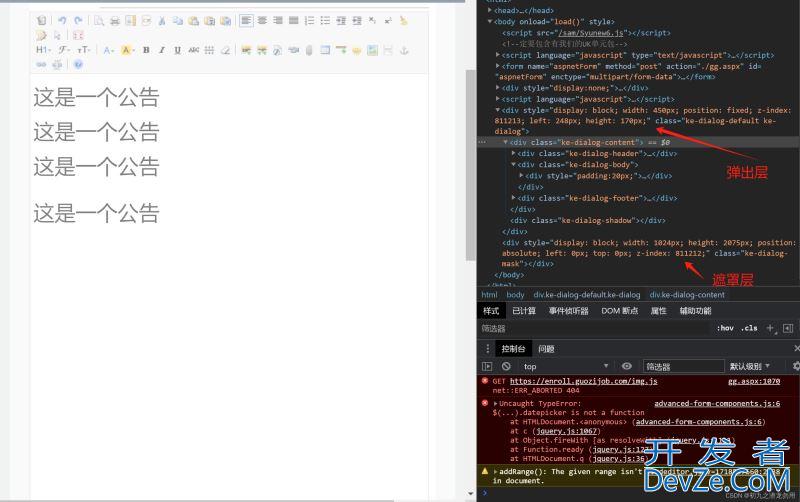Toggle the :hov element state panel
Image resolution: width=800 pixels, height=502 pixels.
[x=725, y=328]
